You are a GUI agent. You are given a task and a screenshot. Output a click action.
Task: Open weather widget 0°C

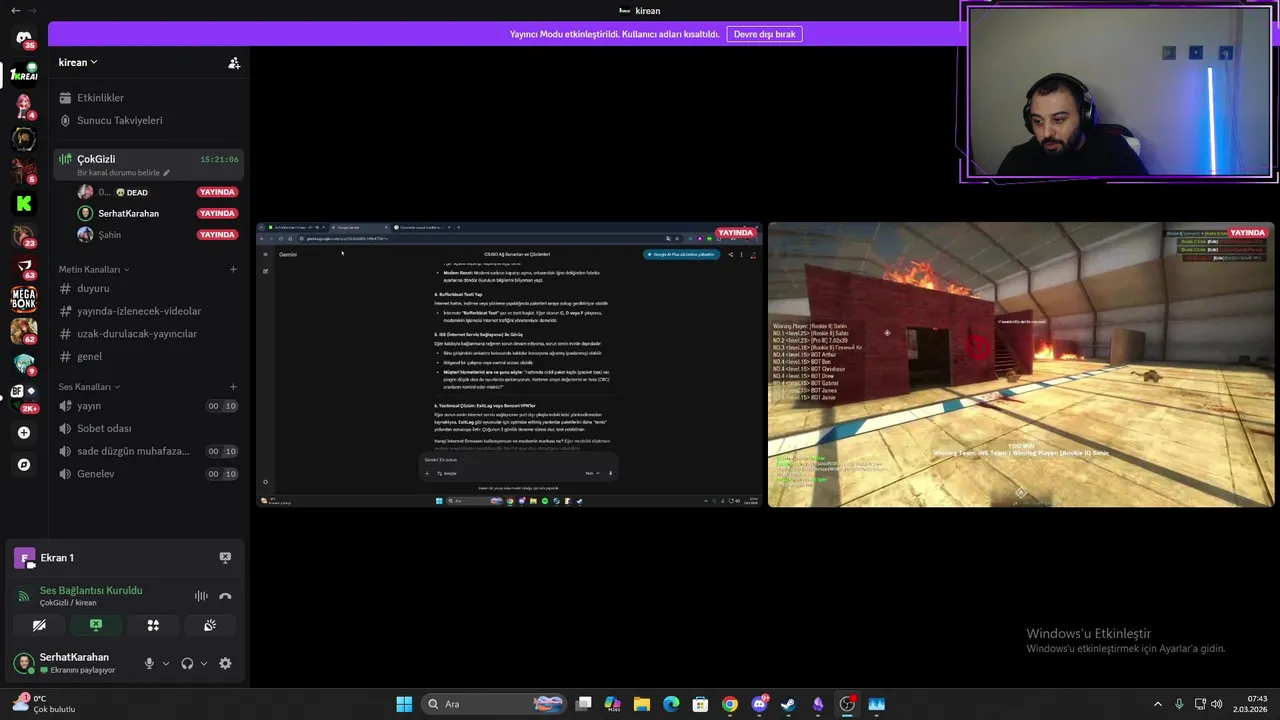pos(42,704)
